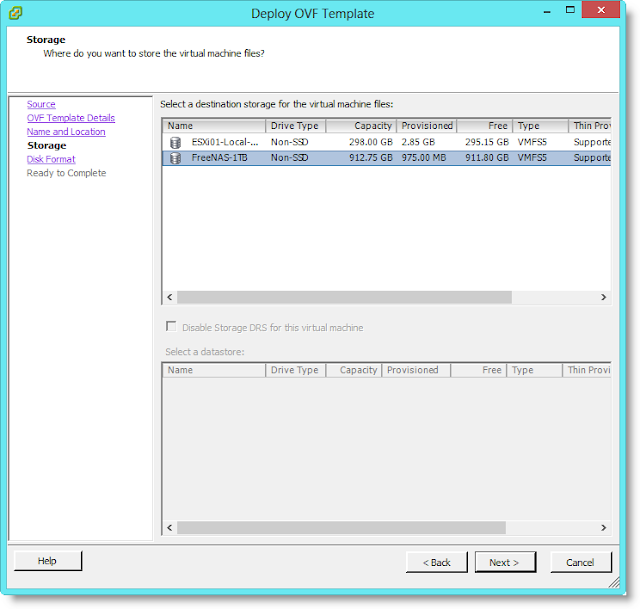This screenshot has height=609, width=640.
Task: Click the < Back button
Action: pyautogui.click(x=437, y=562)
